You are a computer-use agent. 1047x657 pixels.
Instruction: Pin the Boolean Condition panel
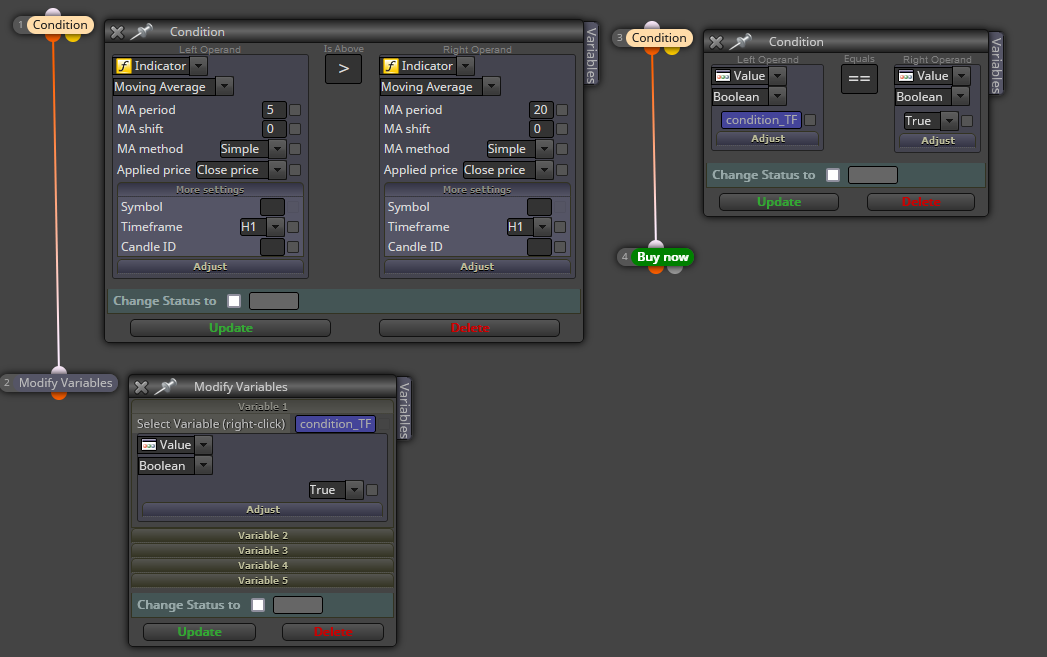740,41
